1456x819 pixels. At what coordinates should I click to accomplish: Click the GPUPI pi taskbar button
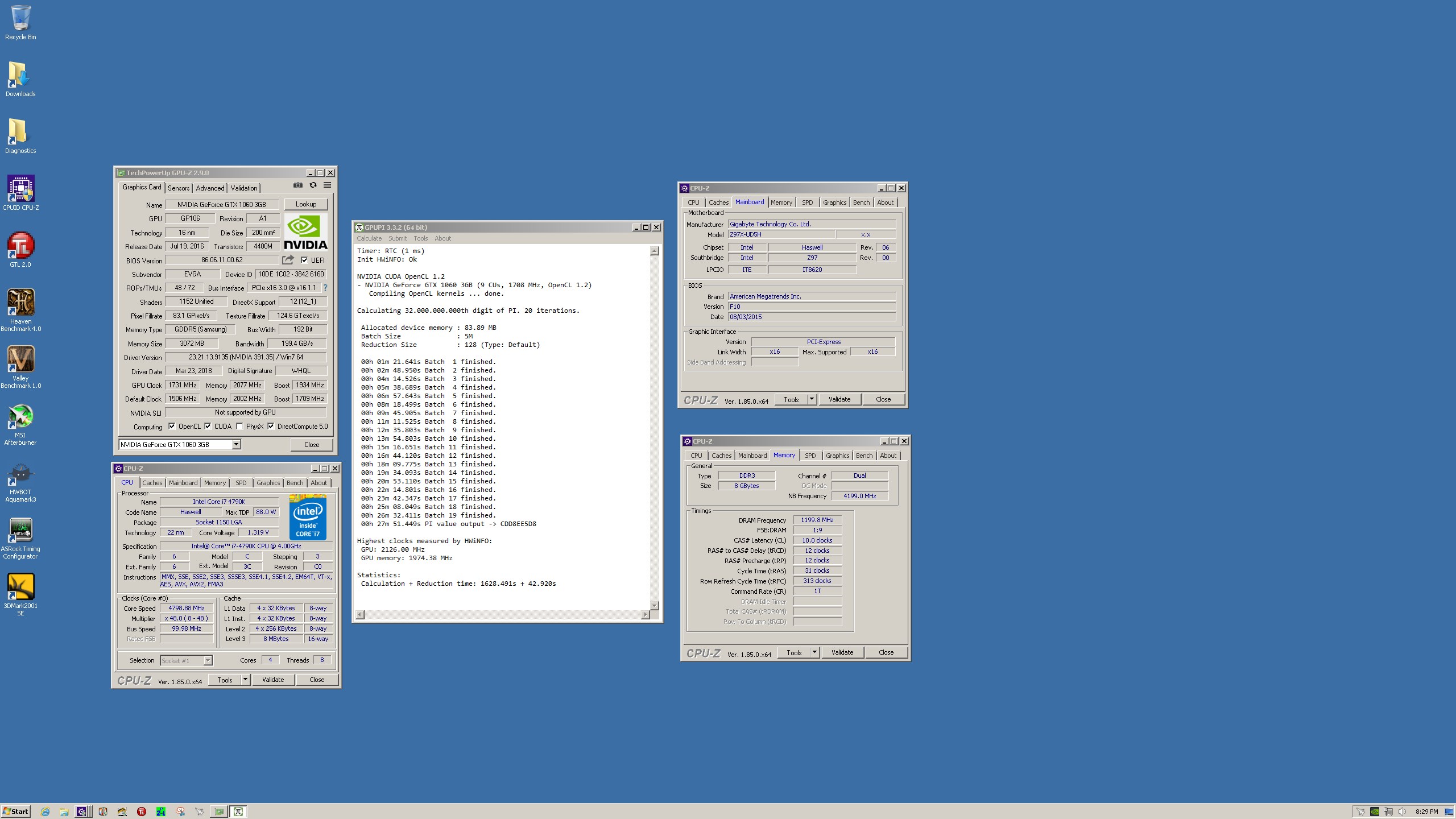coord(238,812)
